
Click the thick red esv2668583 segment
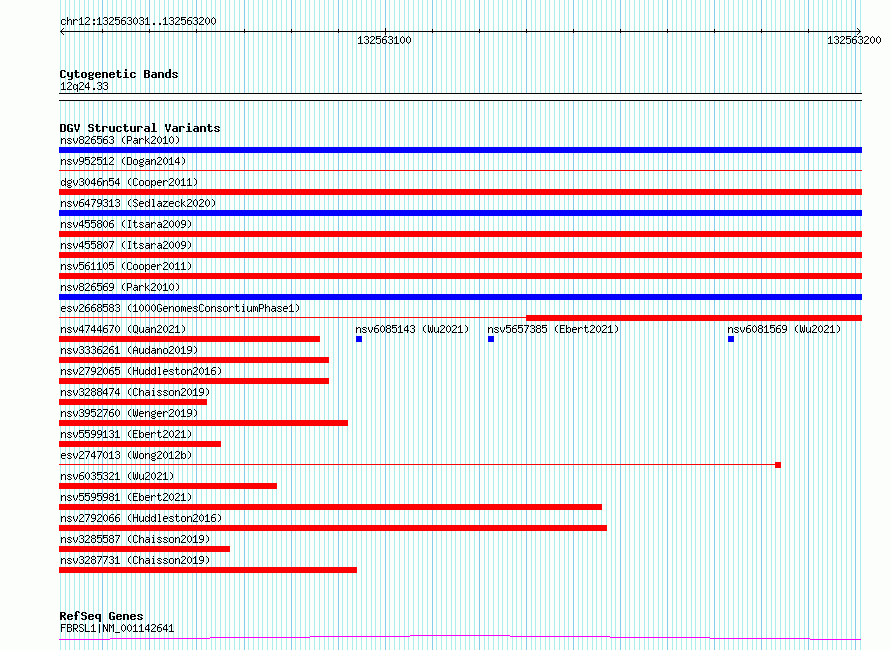point(694,318)
